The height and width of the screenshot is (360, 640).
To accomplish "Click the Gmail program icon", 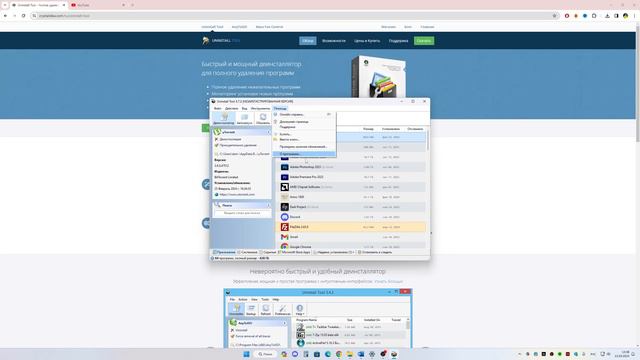I will coord(284,237).
